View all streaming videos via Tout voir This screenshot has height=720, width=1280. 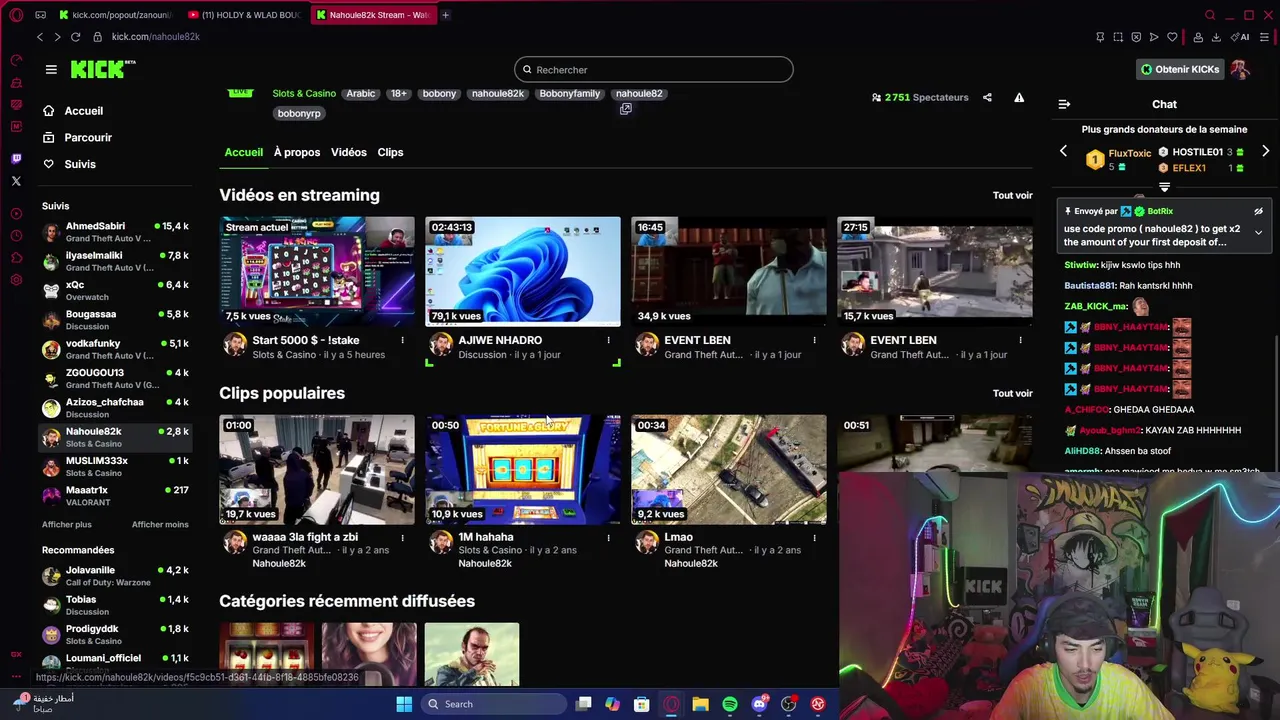point(1012,195)
